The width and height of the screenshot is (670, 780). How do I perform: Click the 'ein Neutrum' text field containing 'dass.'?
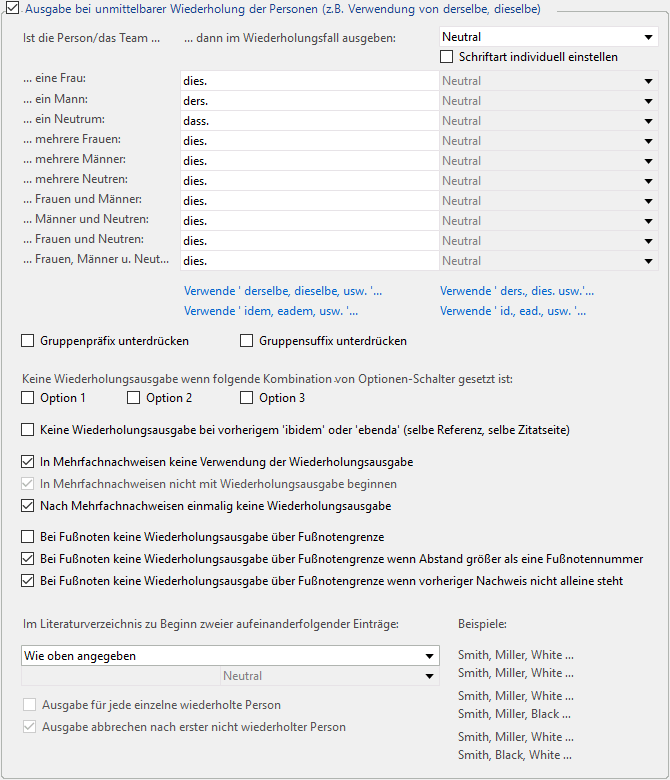coord(310,121)
